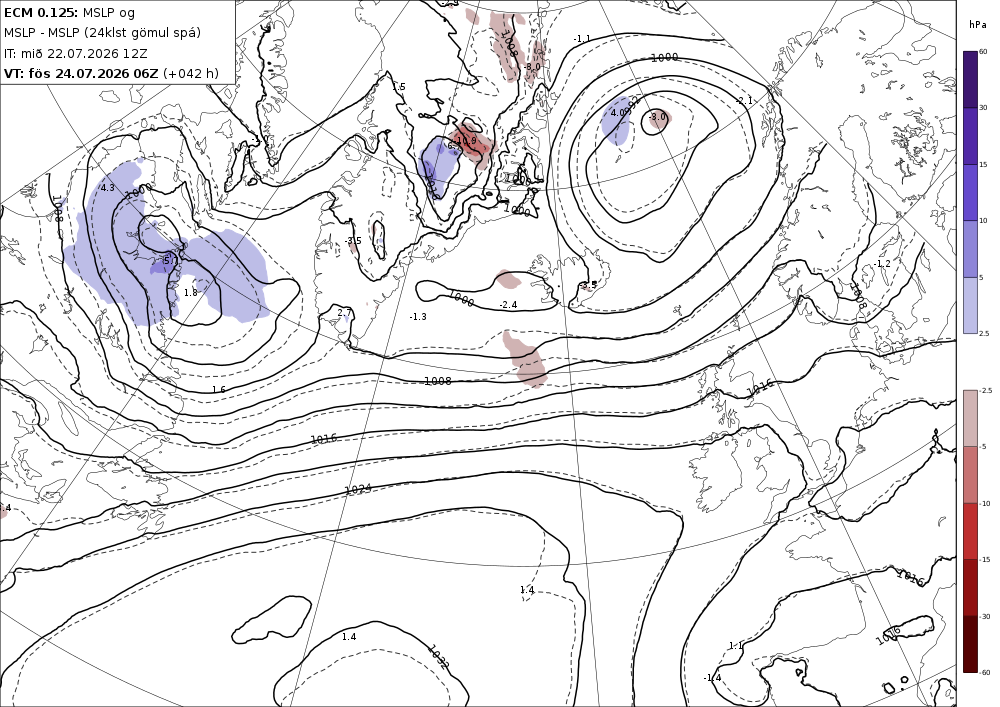Click the '2.5' tick label on blue legend
Viewport: 1000px width, 707px height.
click(x=984, y=333)
